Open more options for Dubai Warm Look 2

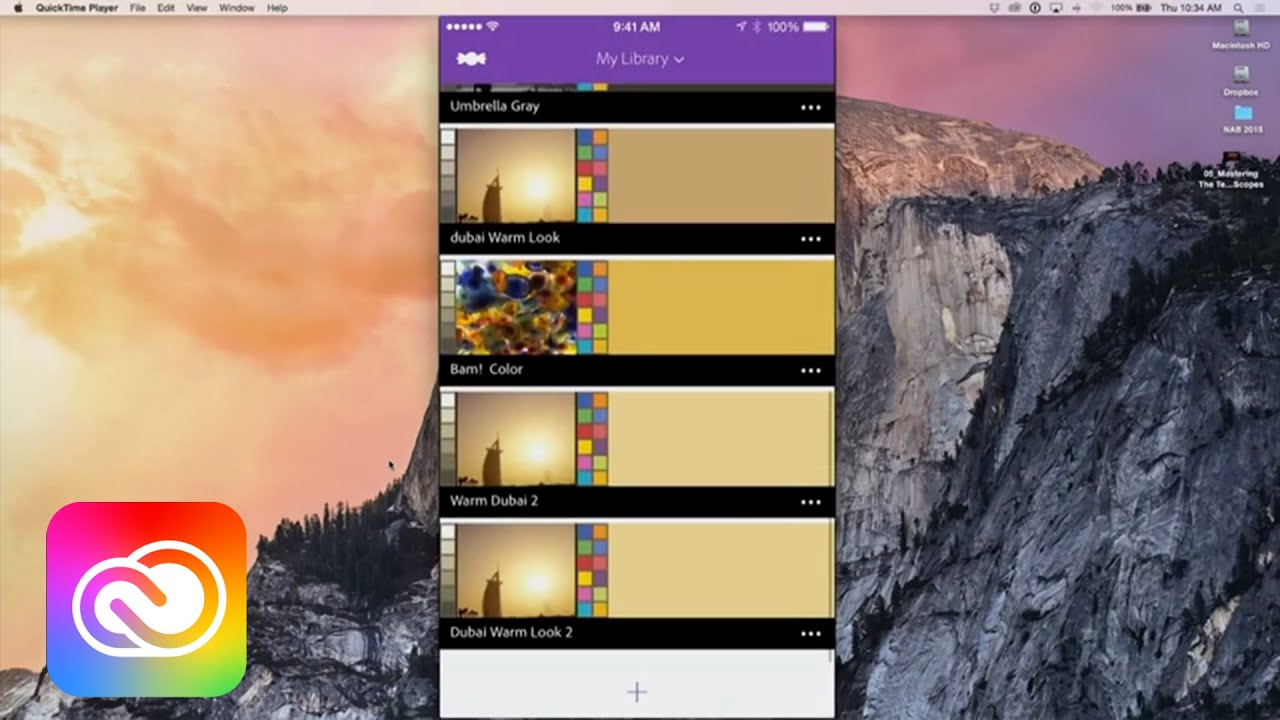coord(811,634)
